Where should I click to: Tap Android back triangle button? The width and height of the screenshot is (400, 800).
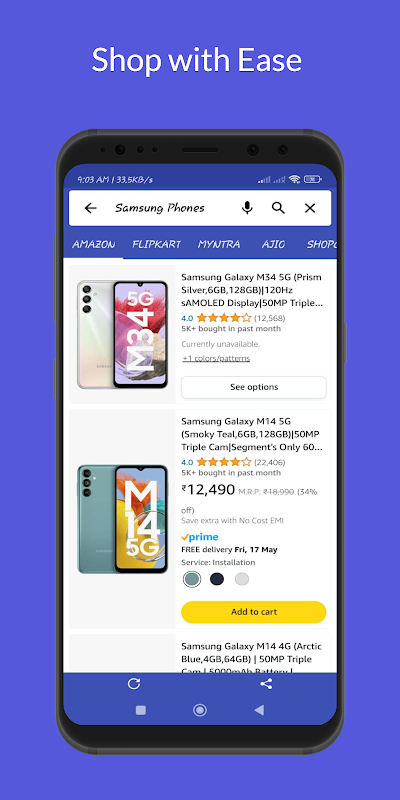click(x=259, y=710)
